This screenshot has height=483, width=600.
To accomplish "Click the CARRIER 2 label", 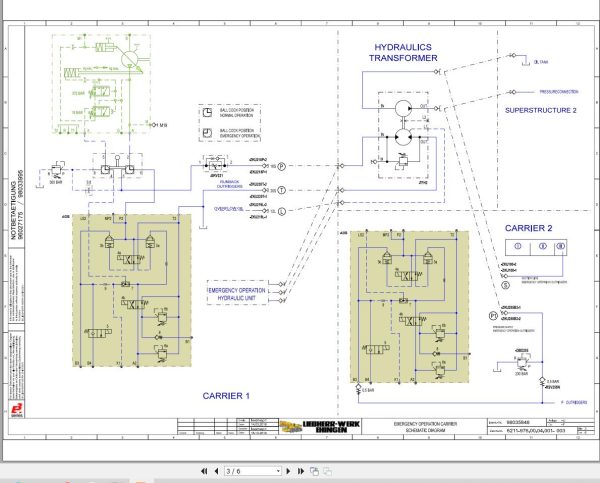I will tap(528, 228).
